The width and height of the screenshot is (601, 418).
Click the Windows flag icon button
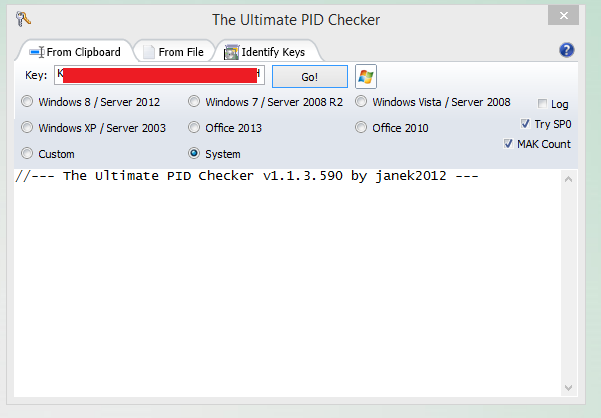(366, 77)
